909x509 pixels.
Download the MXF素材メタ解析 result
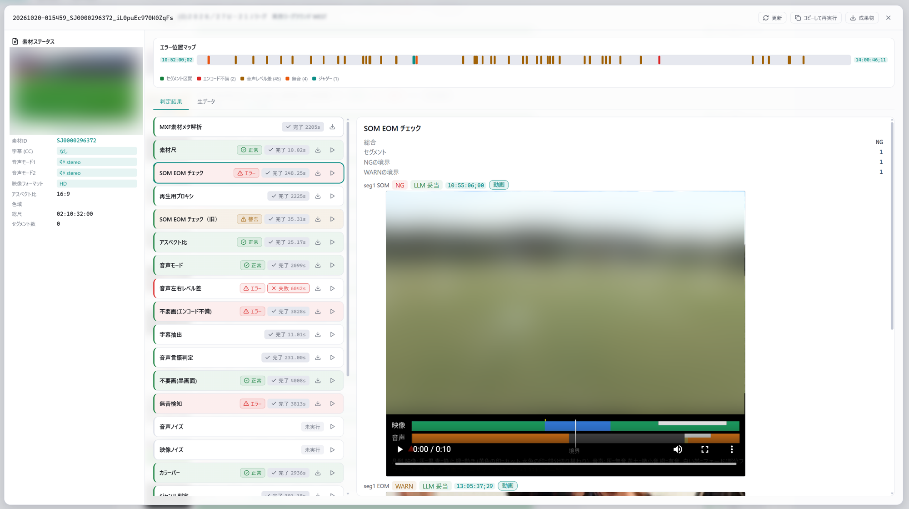click(x=333, y=127)
